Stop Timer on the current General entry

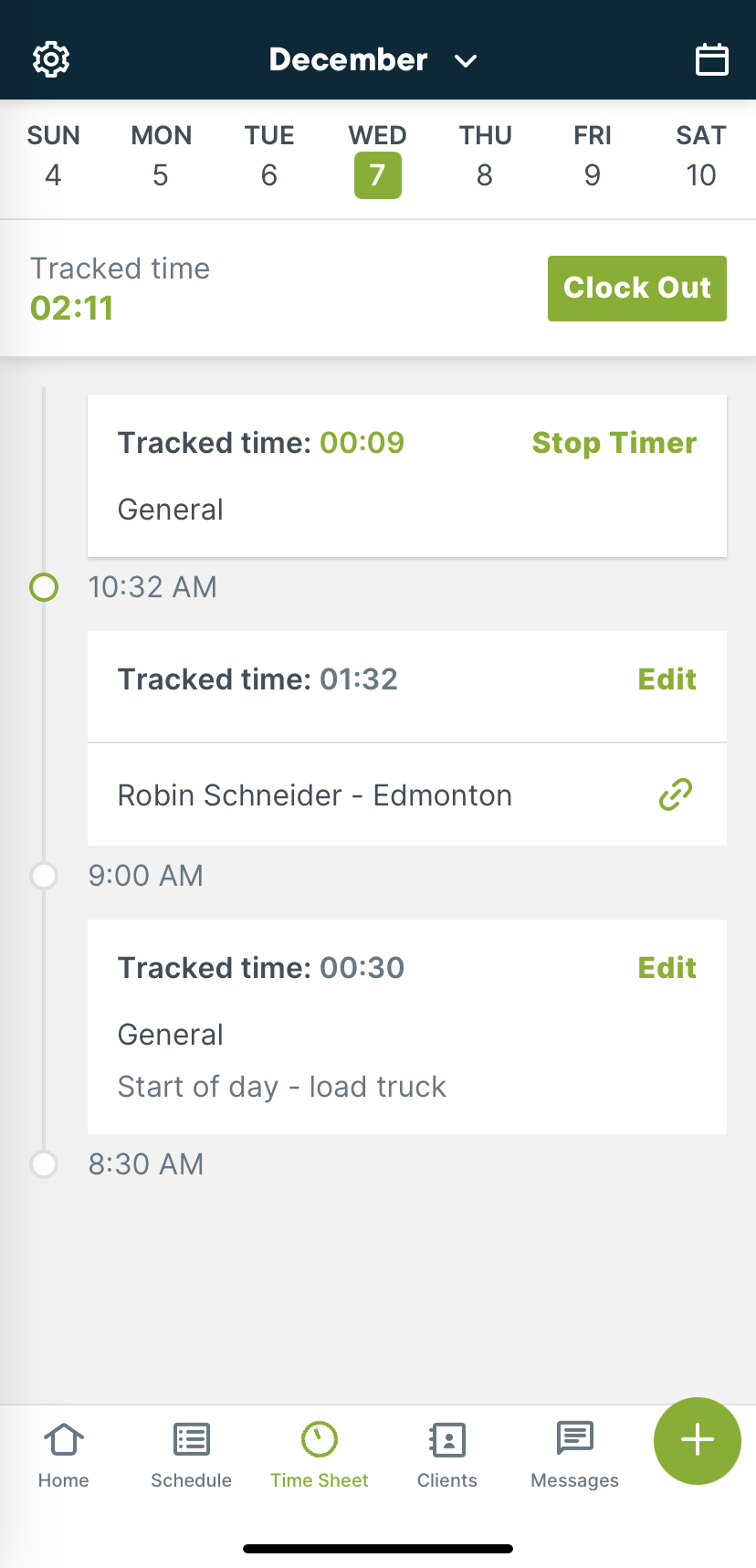(x=614, y=443)
